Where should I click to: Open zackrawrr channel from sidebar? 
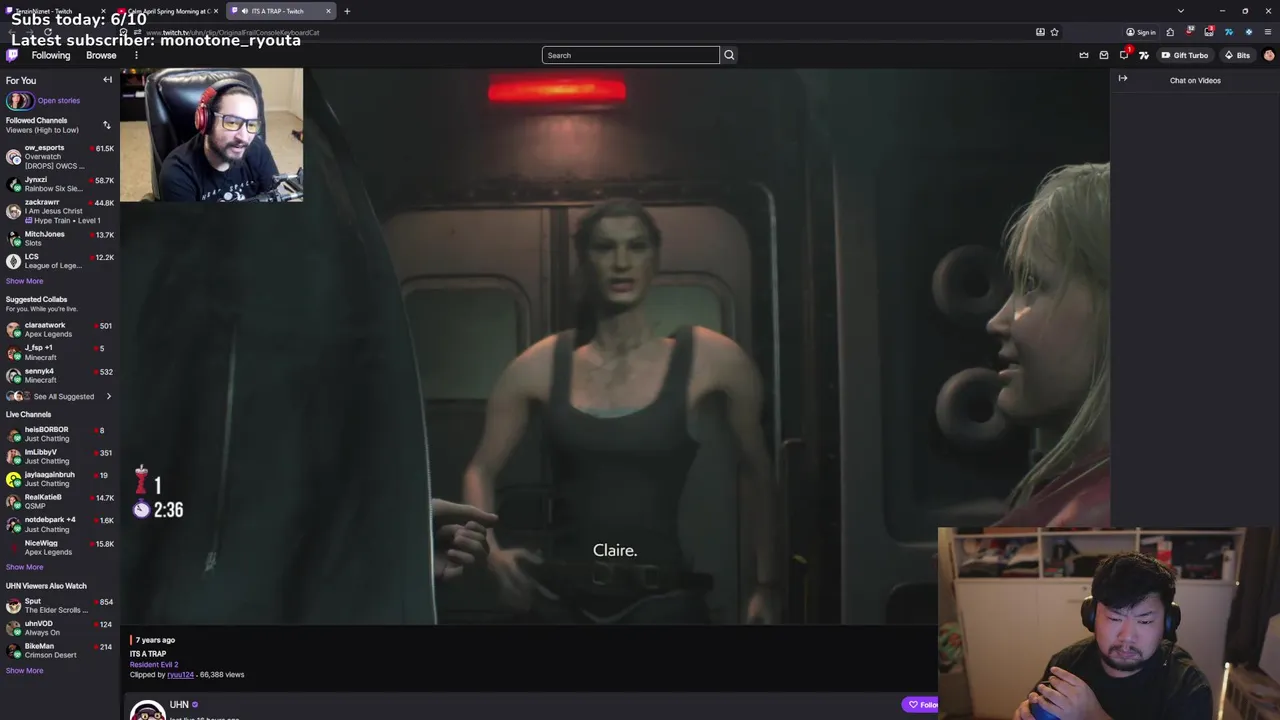(x=60, y=211)
